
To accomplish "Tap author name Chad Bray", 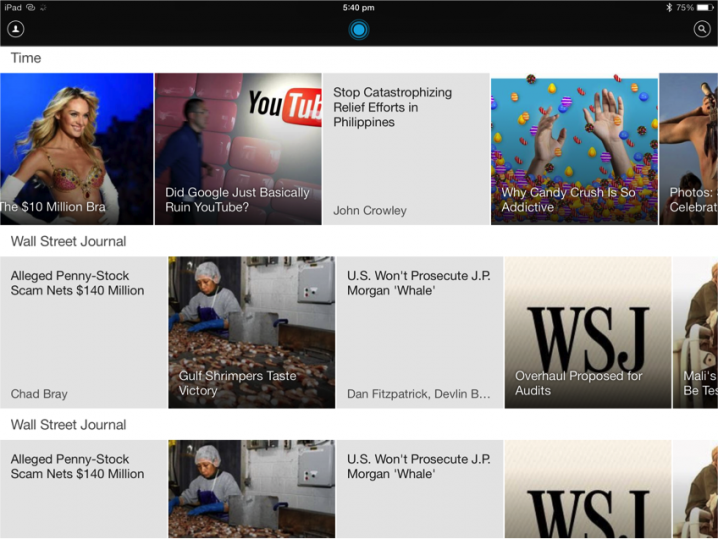I will pyautogui.click(x=39, y=394).
